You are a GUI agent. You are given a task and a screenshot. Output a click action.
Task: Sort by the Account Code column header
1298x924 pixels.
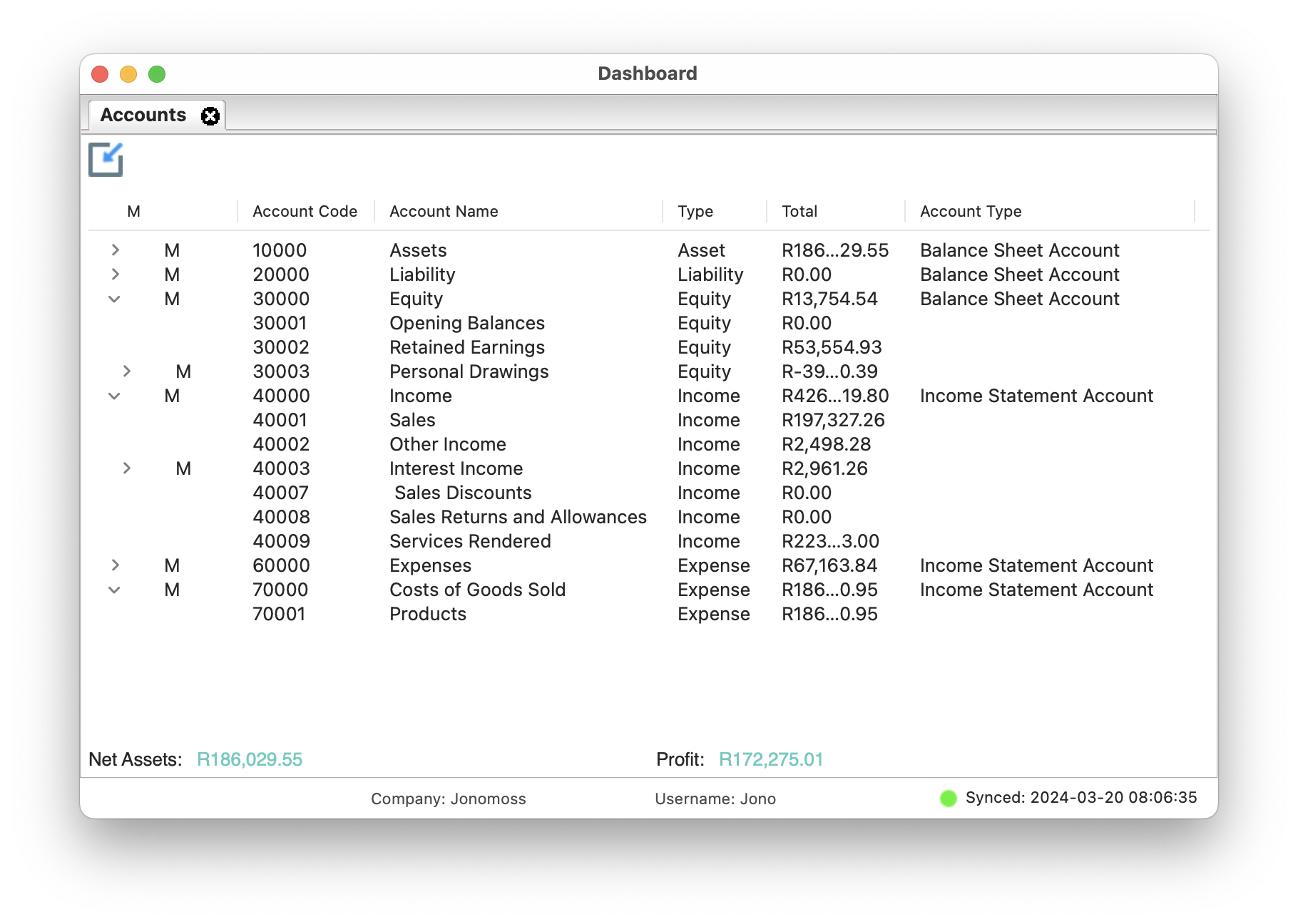click(x=305, y=212)
